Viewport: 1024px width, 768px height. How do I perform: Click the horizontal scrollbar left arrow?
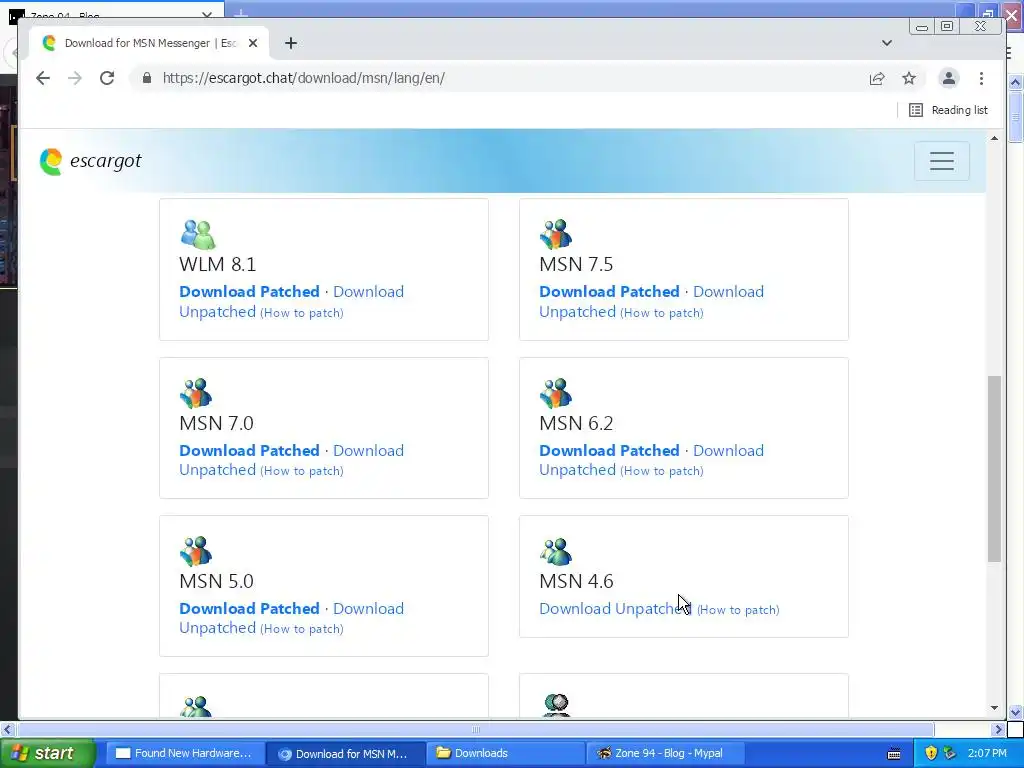(x=7, y=729)
